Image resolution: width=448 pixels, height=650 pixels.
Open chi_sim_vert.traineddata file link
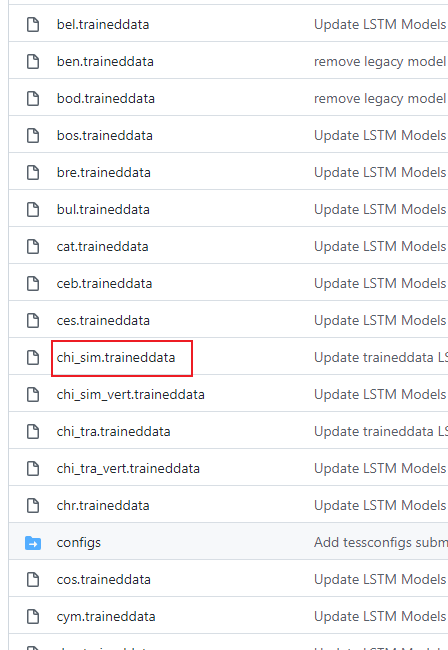coord(131,394)
